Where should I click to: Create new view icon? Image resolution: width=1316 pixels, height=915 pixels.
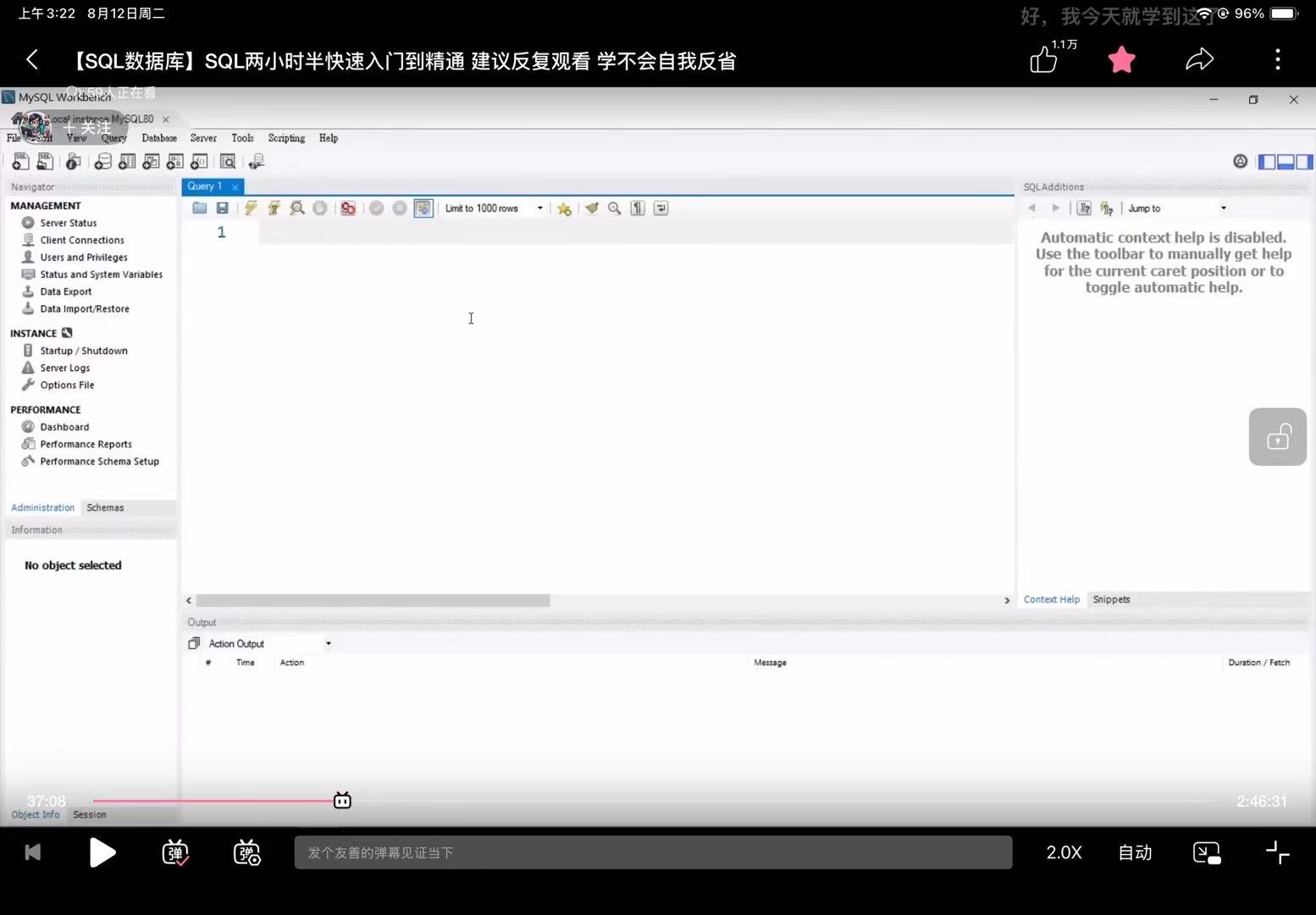(x=152, y=161)
